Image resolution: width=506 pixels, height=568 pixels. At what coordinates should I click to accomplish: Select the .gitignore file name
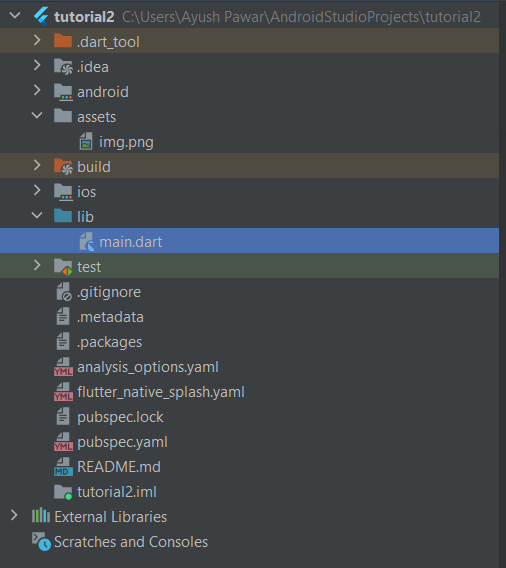pos(109,292)
